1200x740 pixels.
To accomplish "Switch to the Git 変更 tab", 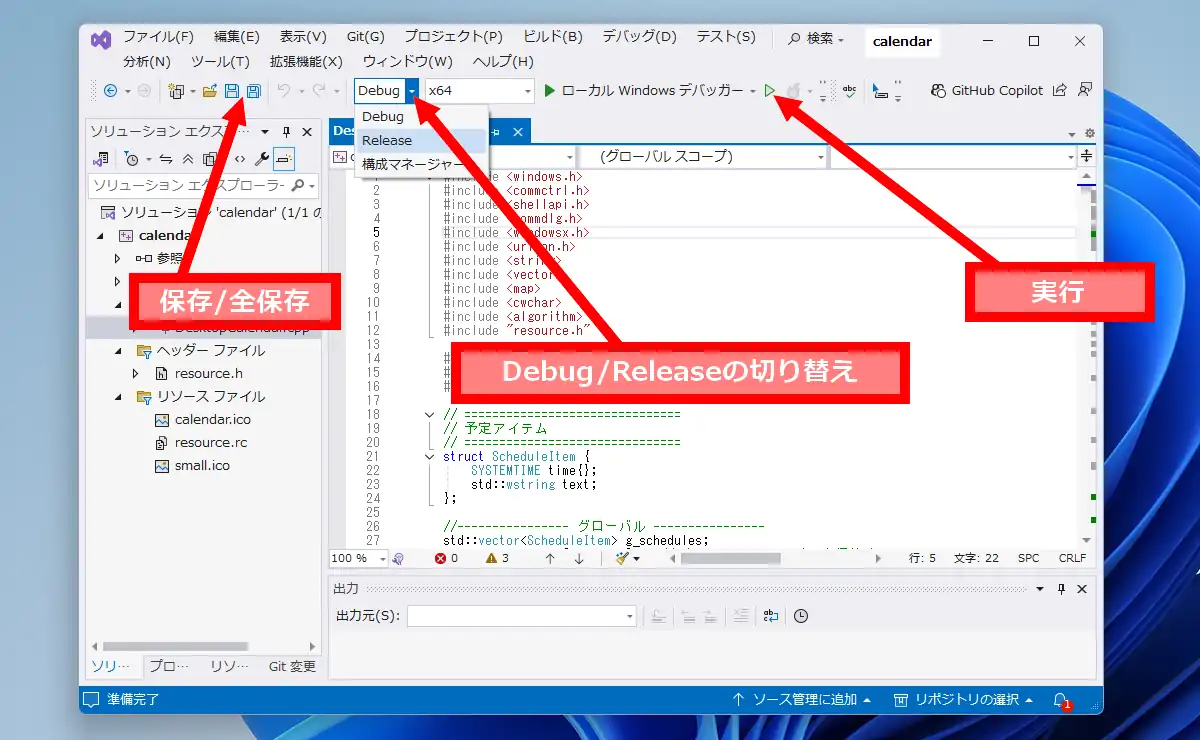I will point(292,667).
